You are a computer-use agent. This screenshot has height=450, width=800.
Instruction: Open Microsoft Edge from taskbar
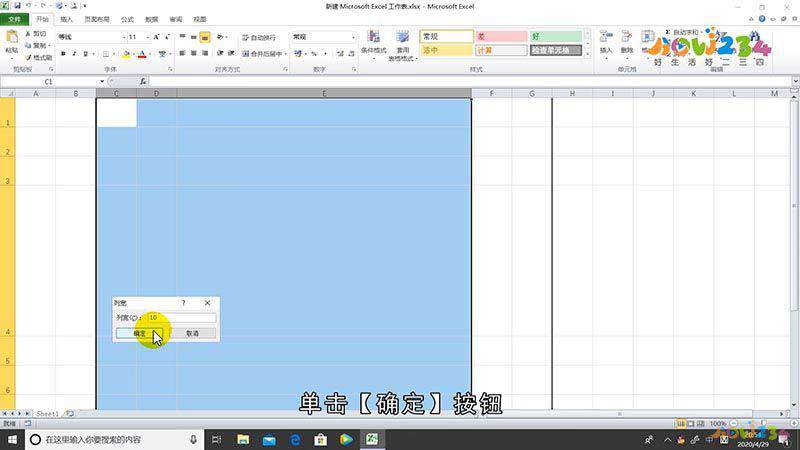(295, 439)
